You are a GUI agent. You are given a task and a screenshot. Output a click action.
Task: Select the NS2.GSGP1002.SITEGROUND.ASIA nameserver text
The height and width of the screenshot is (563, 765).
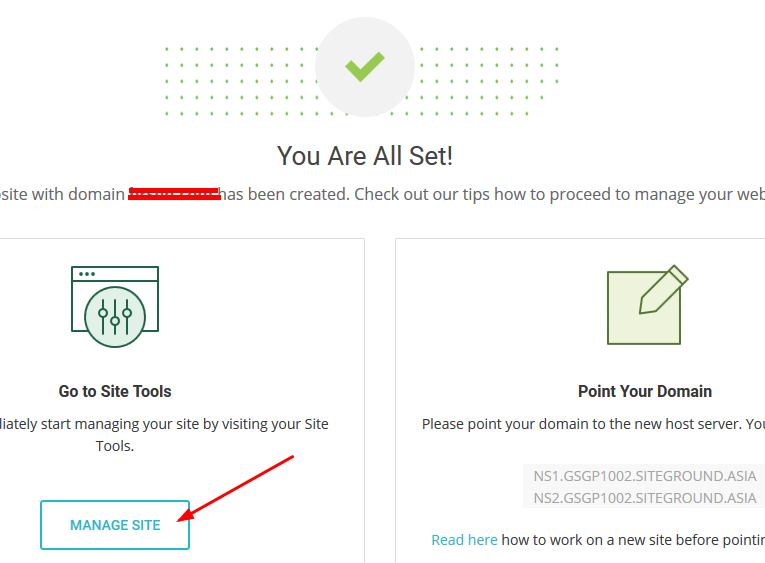[x=645, y=498]
